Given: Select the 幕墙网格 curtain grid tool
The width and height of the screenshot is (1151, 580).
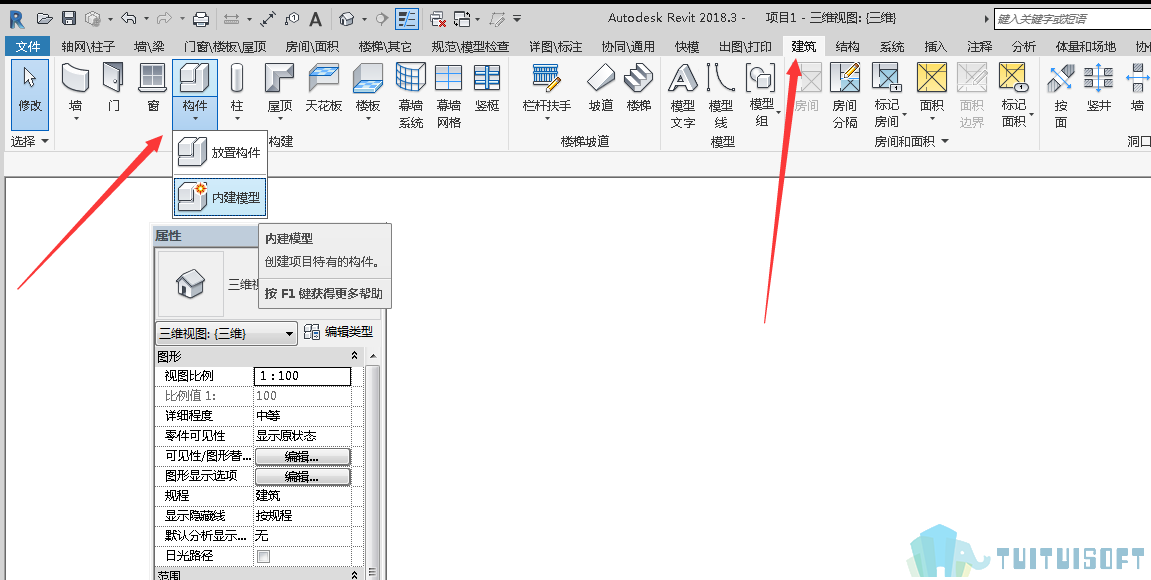Looking at the screenshot, I should click(449, 95).
